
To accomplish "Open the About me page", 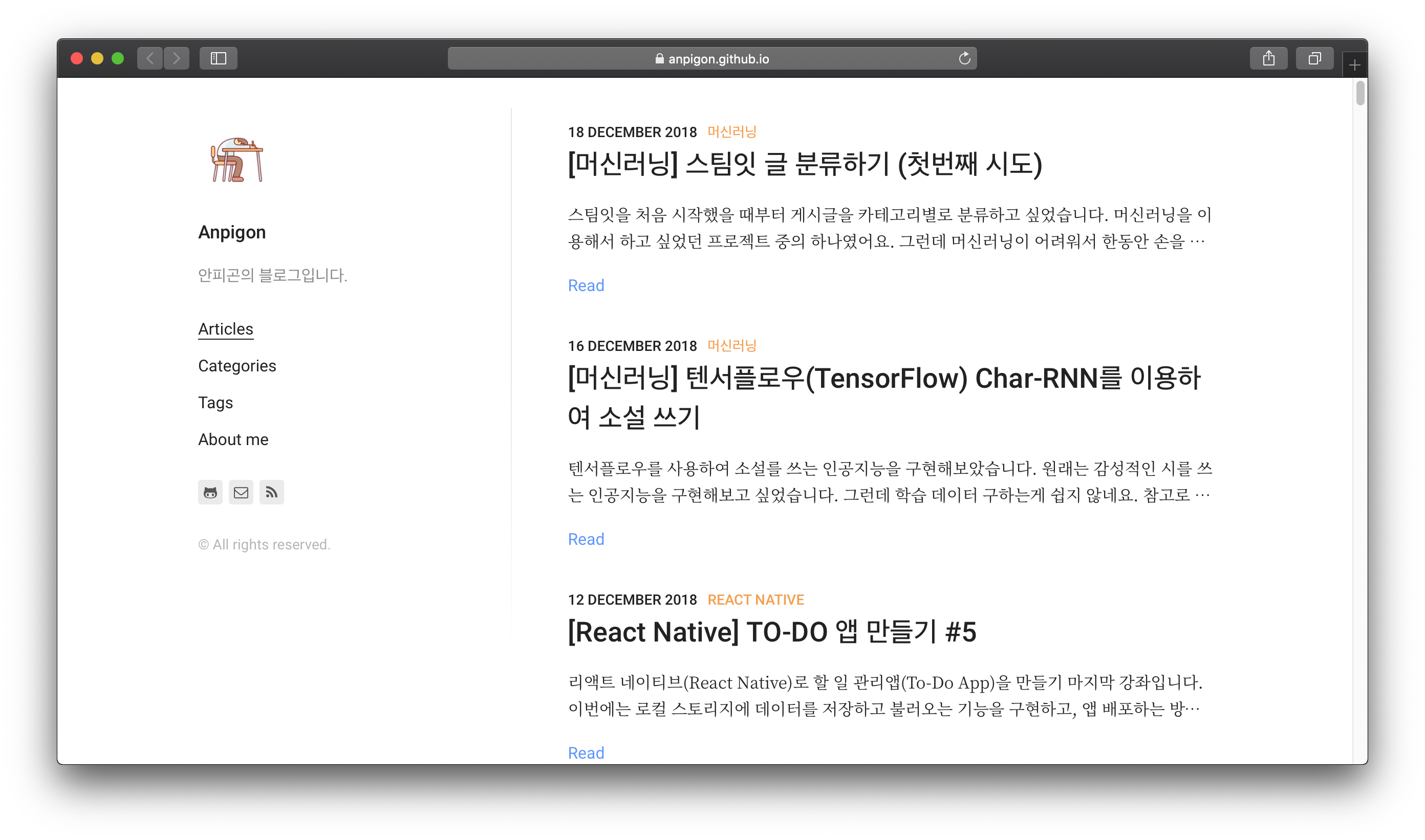I will pos(233,439).
